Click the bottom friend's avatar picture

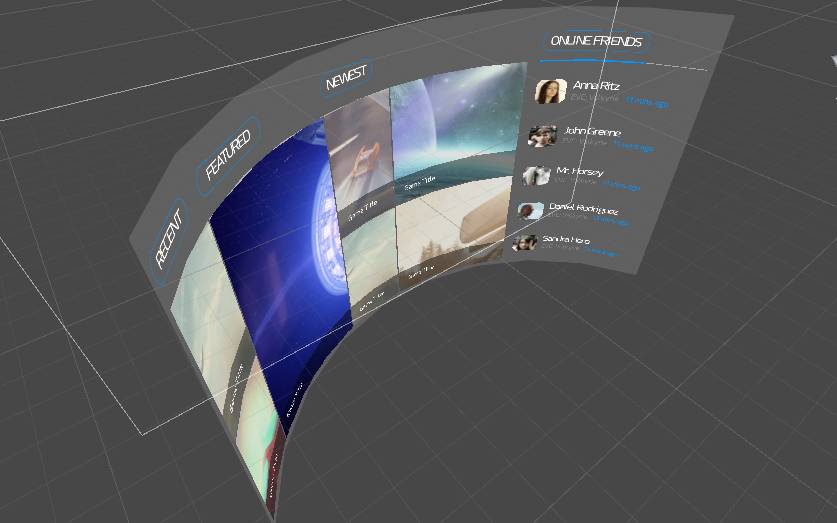(524, 243)
